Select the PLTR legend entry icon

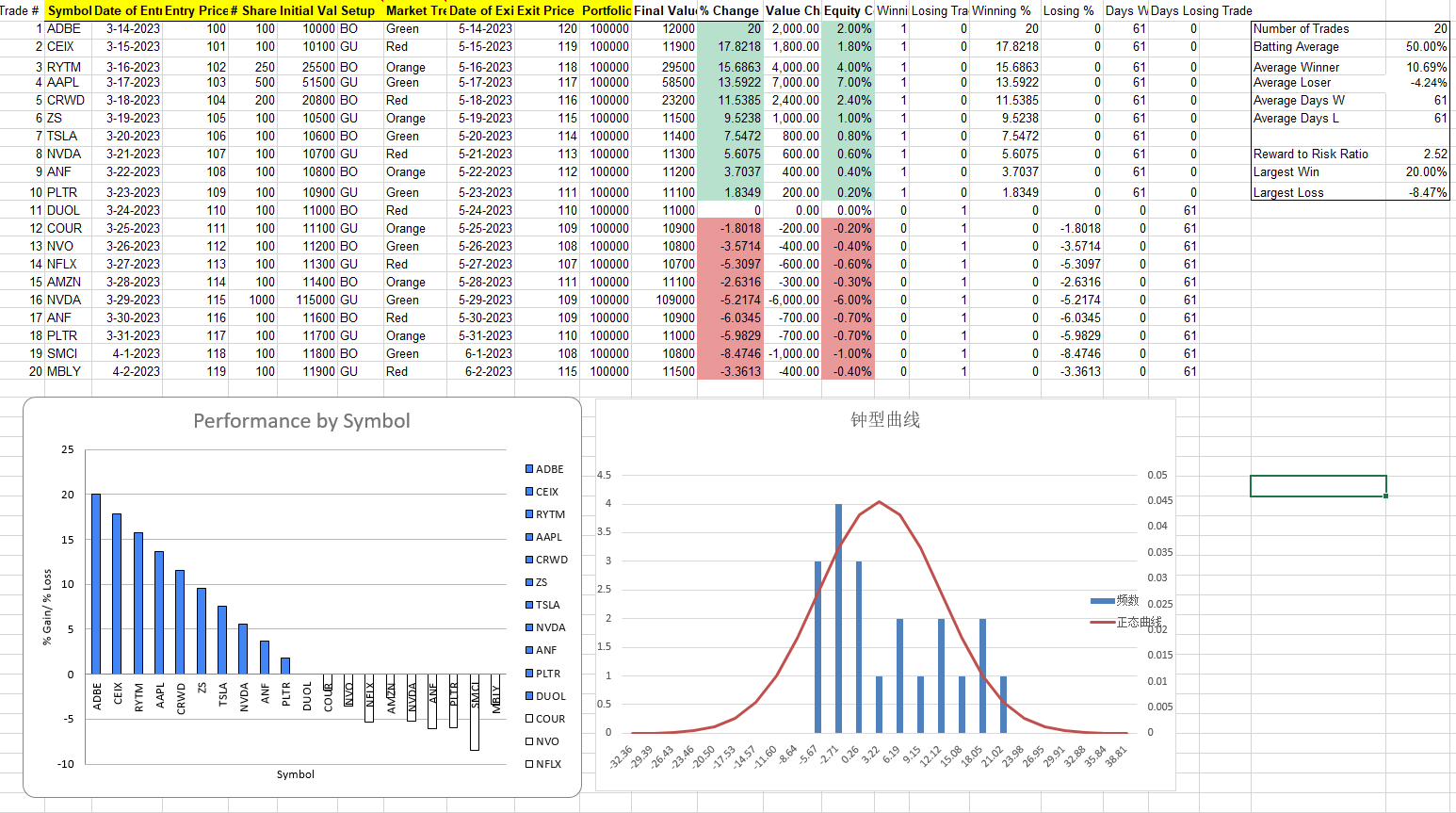(528, 673)
